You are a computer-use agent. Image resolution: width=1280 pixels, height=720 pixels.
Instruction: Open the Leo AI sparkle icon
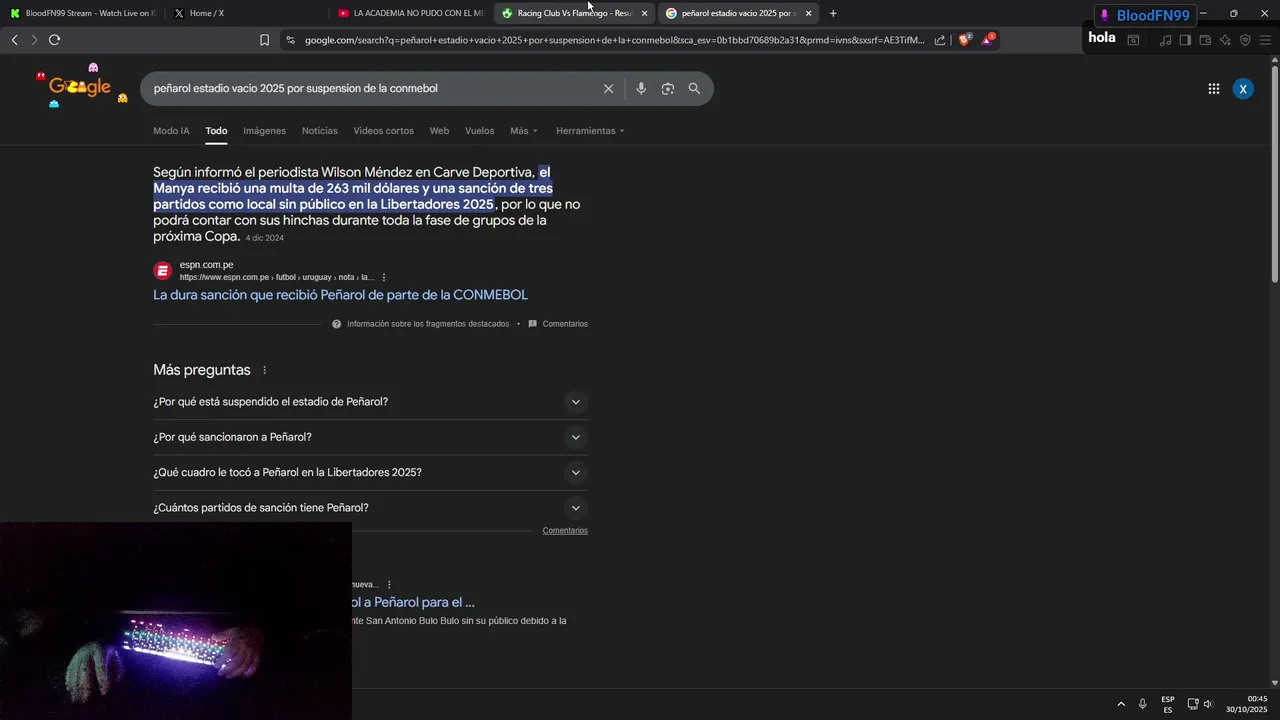(1225, 40)
